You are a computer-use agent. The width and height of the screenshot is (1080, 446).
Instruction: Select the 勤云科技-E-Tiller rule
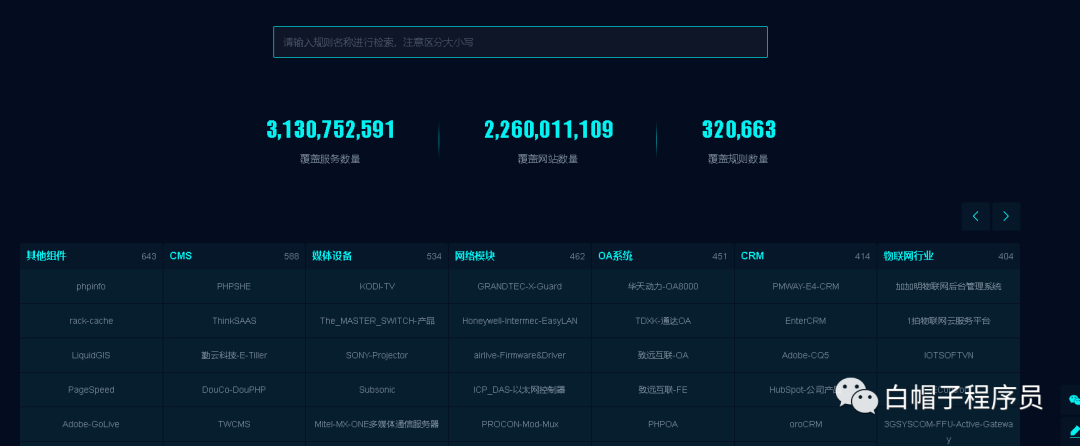click(x=234, y=355)
